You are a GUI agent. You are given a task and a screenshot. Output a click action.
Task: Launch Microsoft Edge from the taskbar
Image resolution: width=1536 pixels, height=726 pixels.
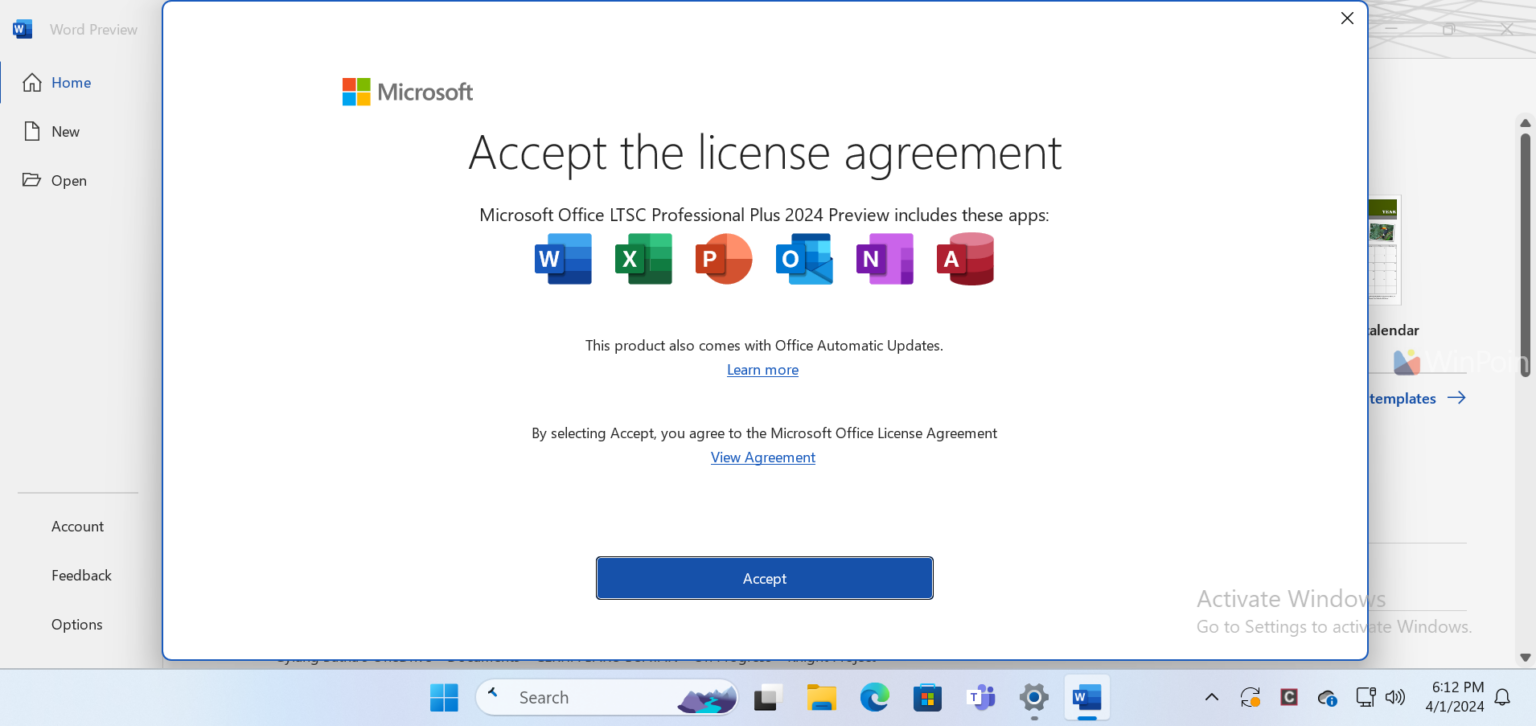coord(874,697)
